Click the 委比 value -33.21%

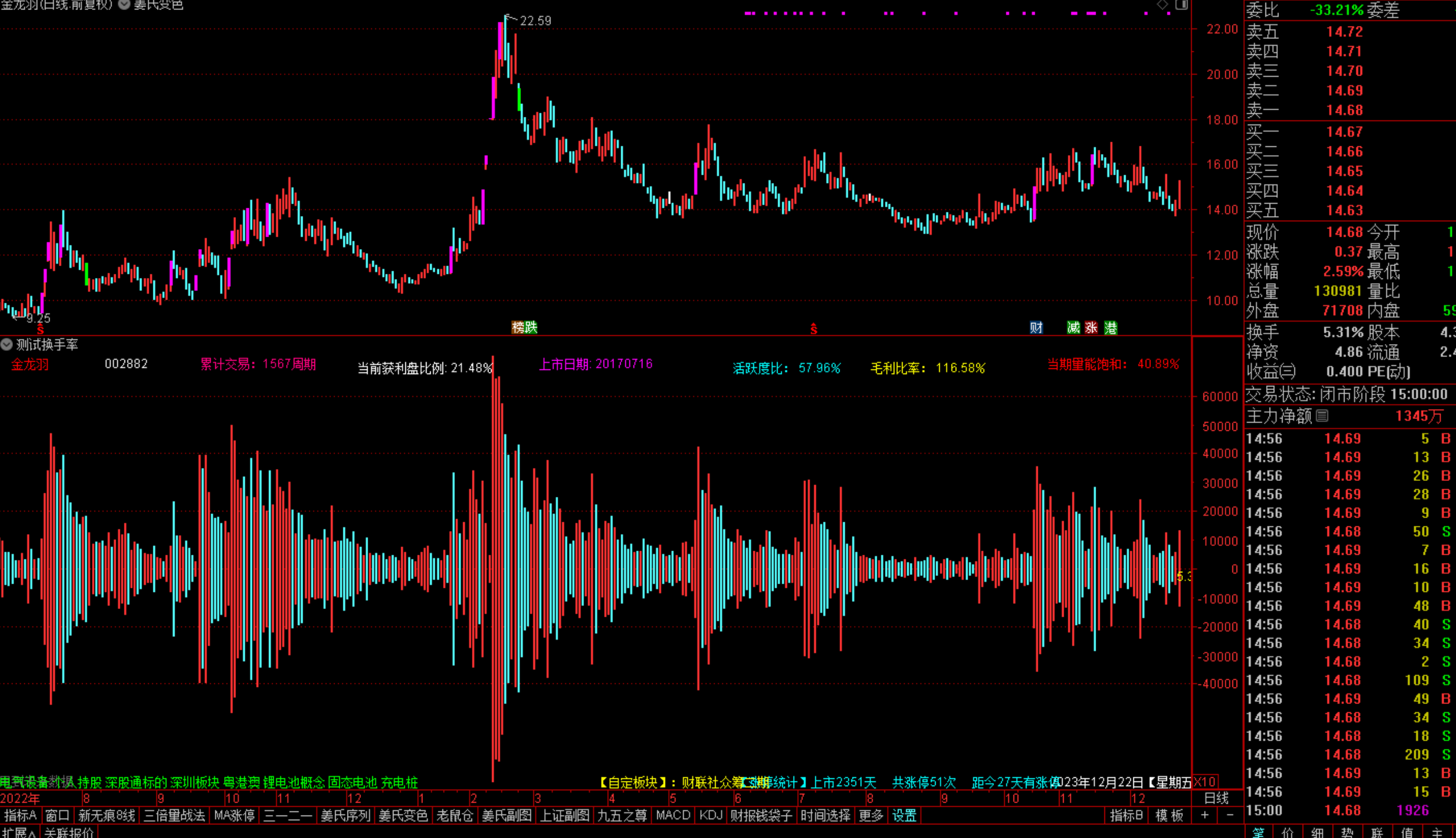coord(1337,10)
